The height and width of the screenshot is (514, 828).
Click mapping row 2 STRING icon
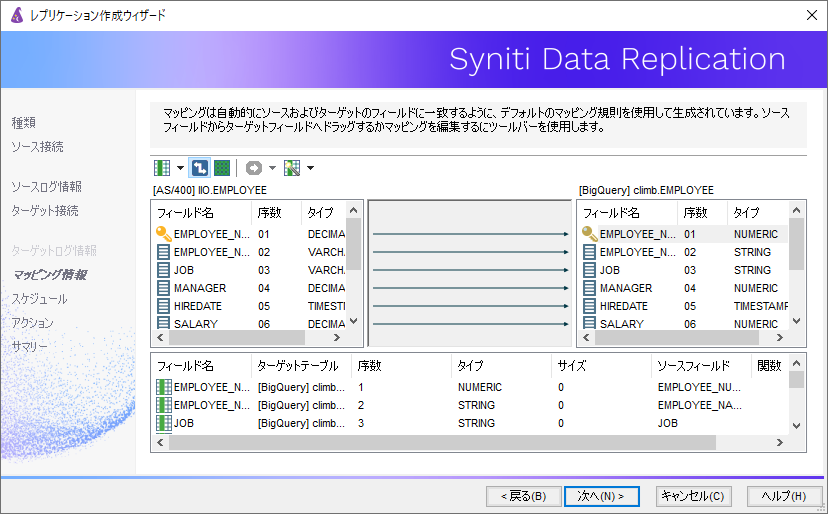click(164, 405)
